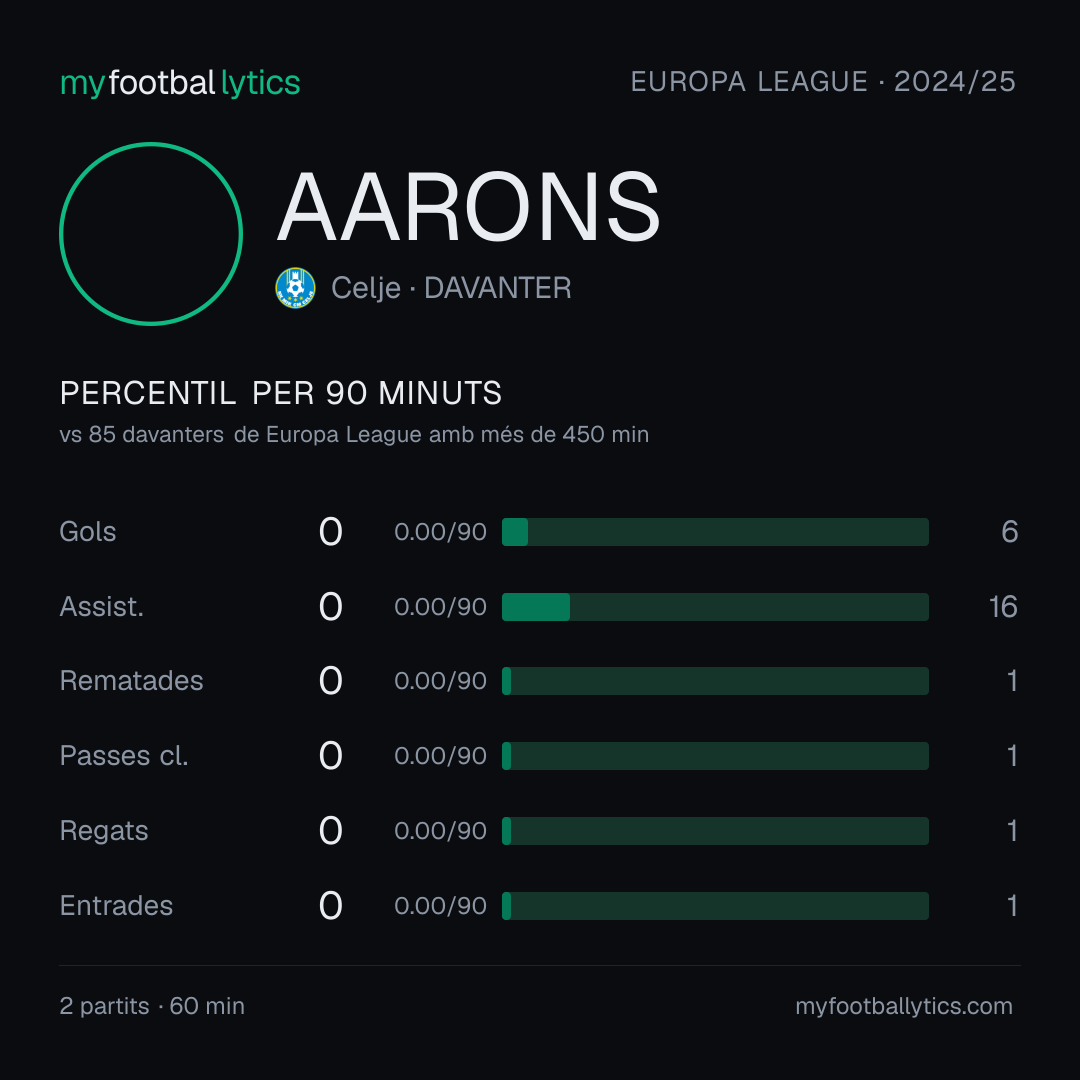Click the Gols percentile value 6
The image size is (1080, 1080).
point(1009,532)
